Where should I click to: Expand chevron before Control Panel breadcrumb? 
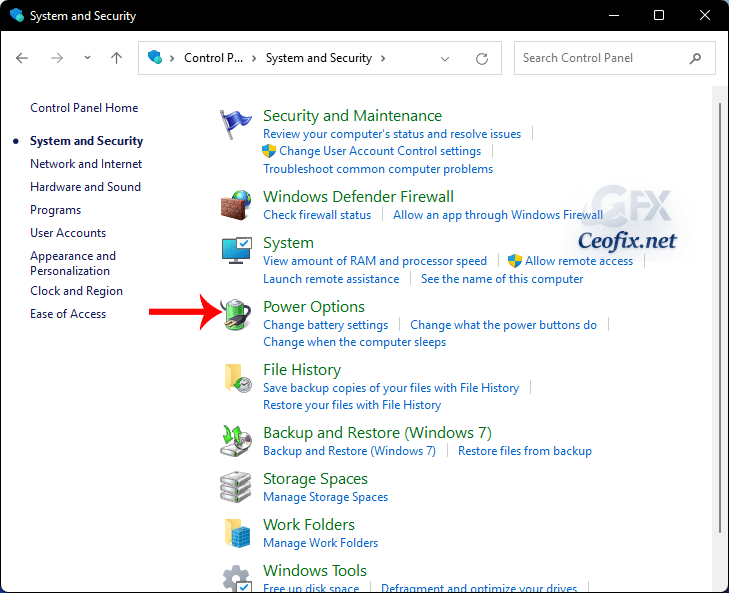pyautogui.click(x=172, y=58)
